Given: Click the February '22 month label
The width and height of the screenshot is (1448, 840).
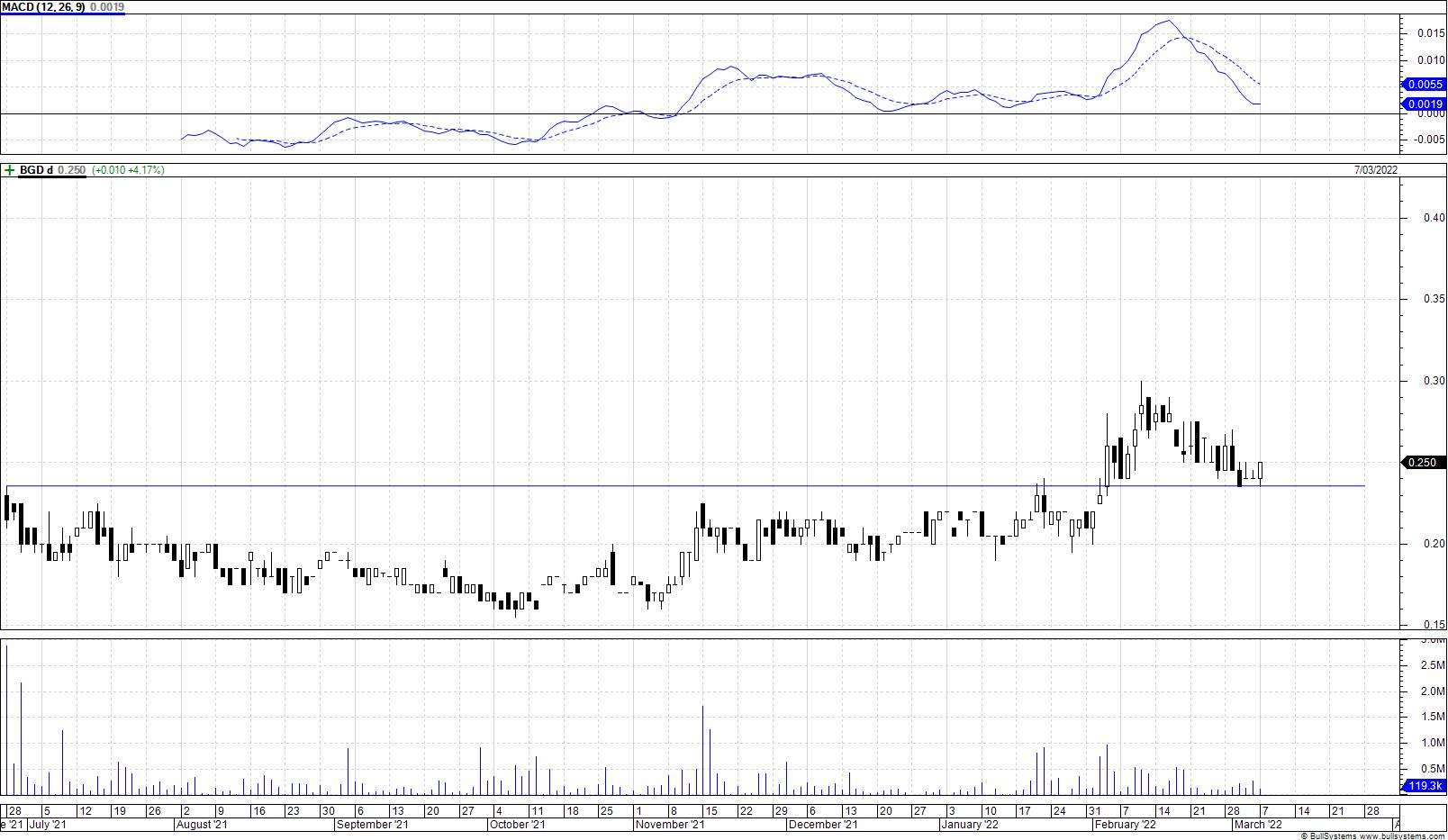Looking at the screenshot, I should click(x=1125, y=825).
